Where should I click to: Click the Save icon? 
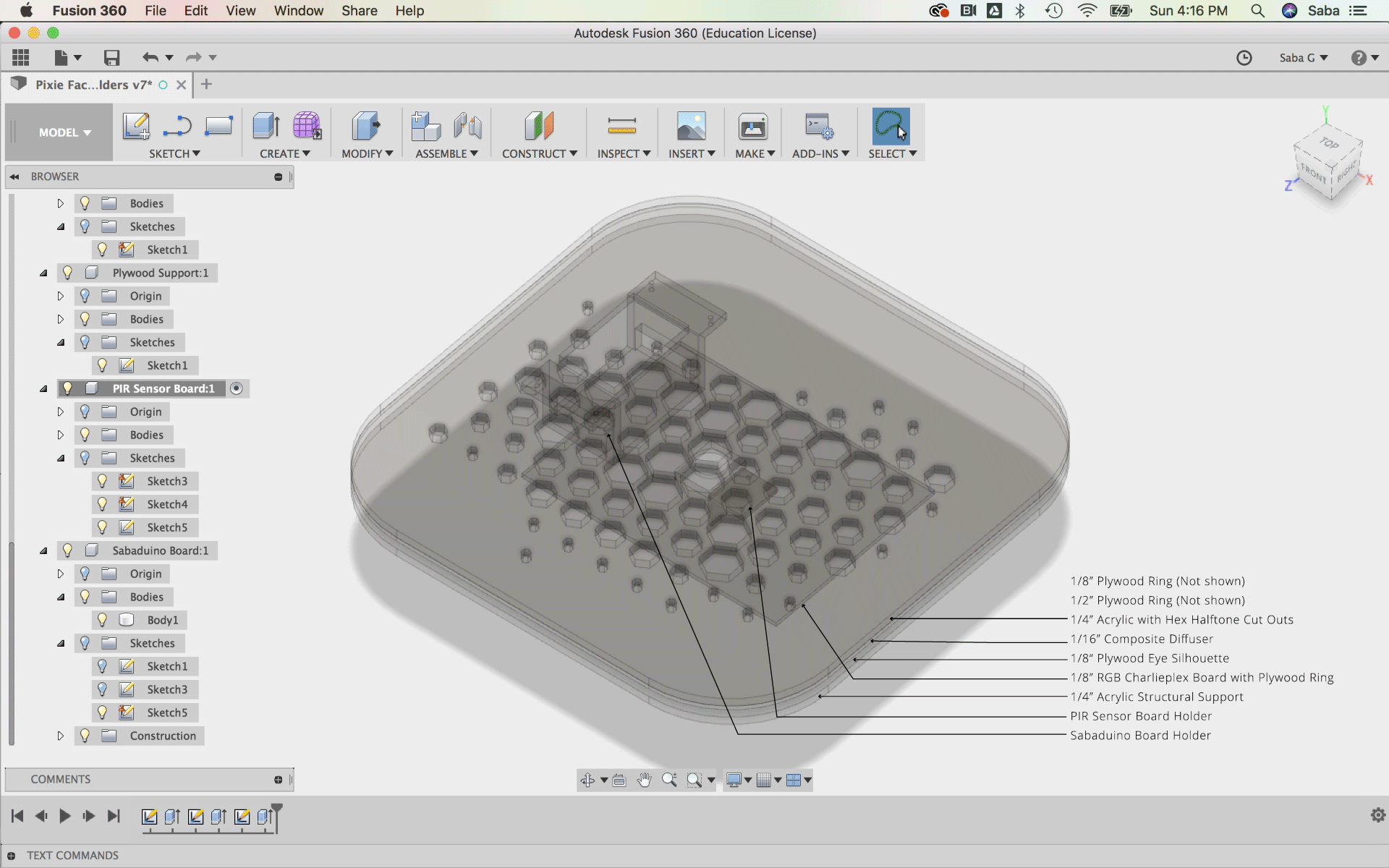pos(111,58)
